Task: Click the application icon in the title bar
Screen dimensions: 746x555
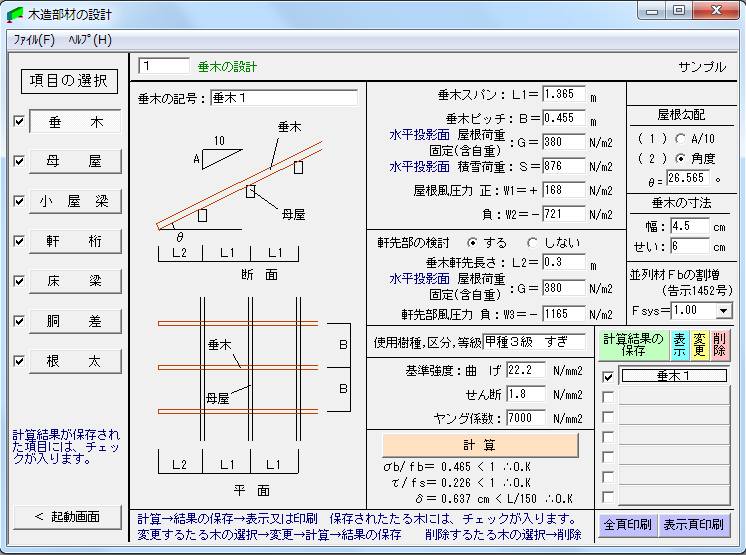Action: (13, 14)
